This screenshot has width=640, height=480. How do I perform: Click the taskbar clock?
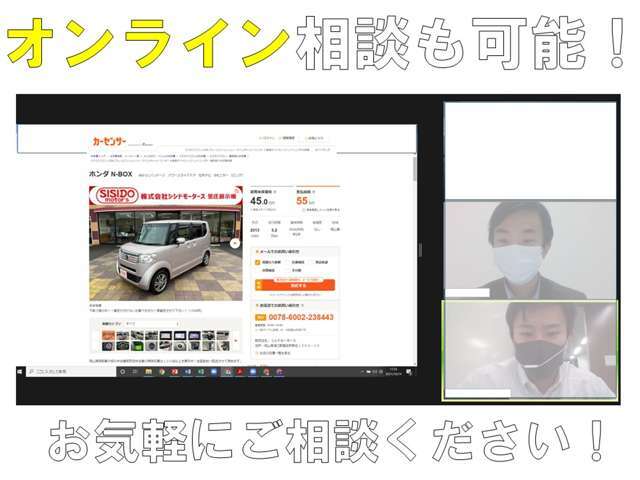tap(393, 372)
